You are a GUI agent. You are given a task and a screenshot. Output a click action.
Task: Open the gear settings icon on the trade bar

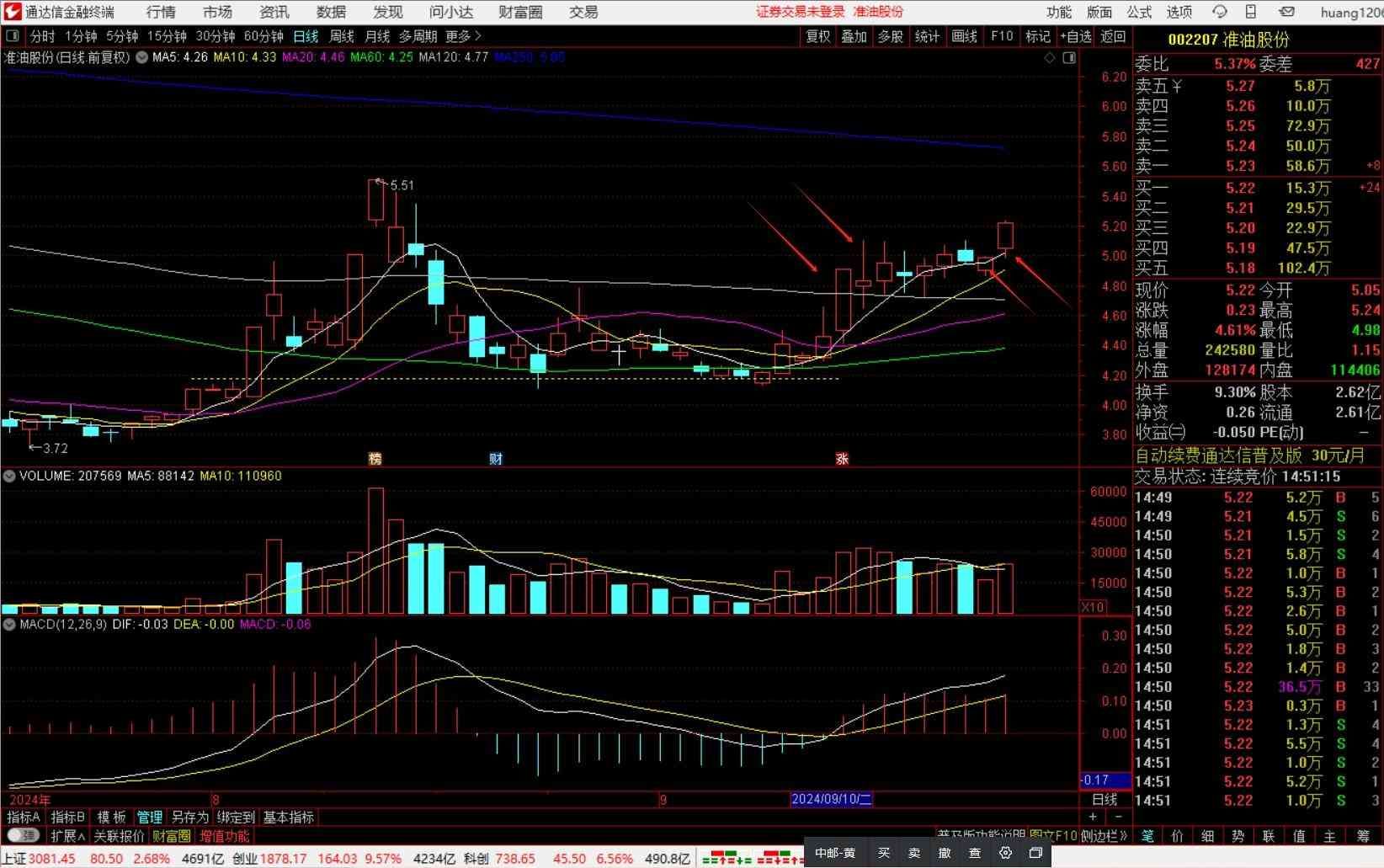click(x=1005, y=853)
